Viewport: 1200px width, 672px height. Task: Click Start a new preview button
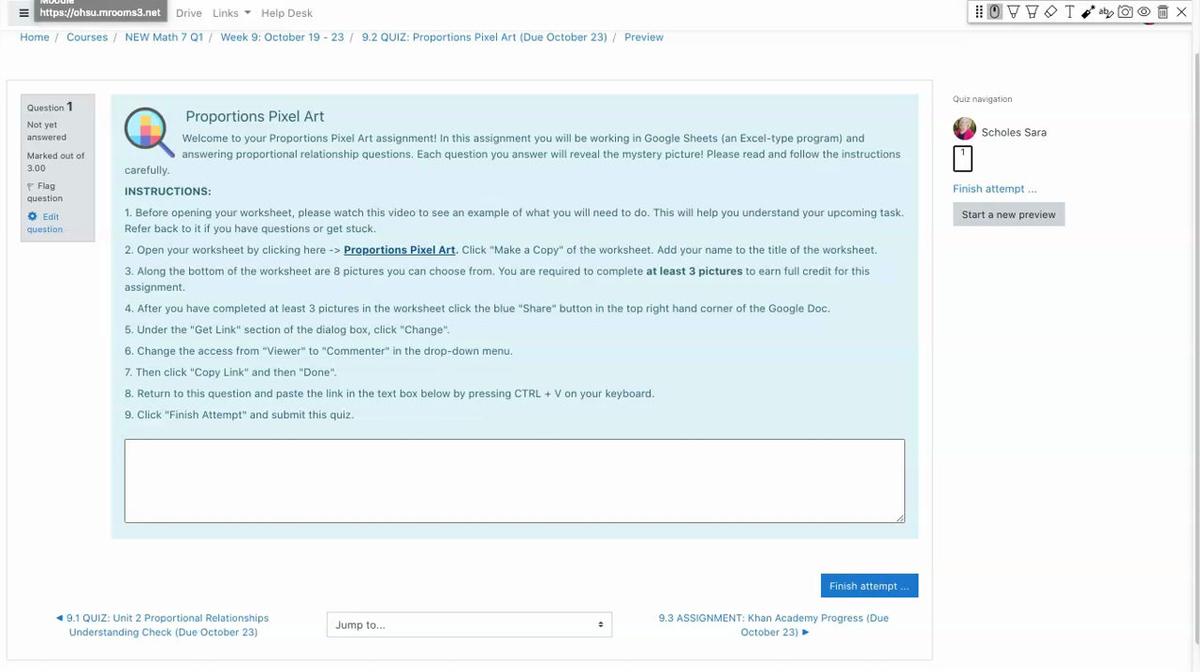pos(1008,215)
